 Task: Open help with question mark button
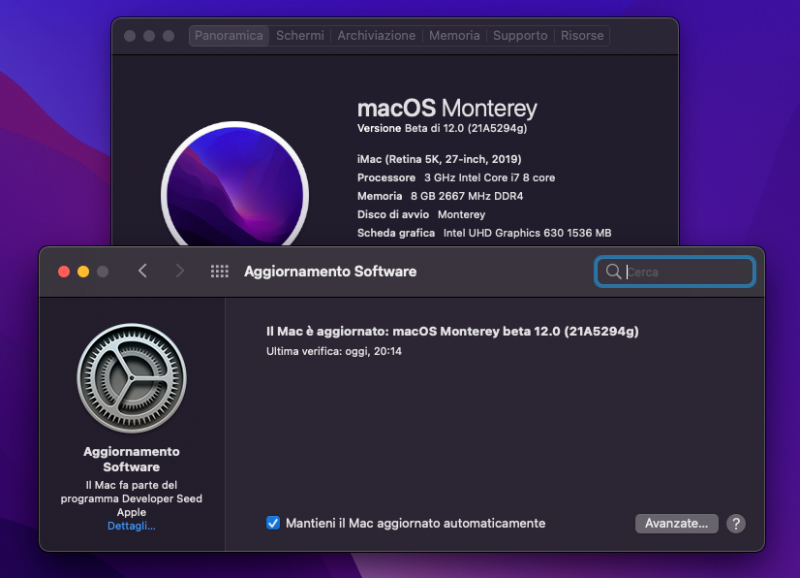(x=736, y=523)
